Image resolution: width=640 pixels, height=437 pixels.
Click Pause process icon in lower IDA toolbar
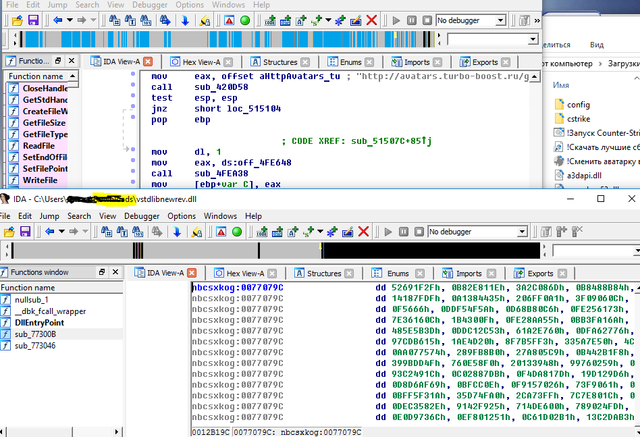(x=403, y=232)
